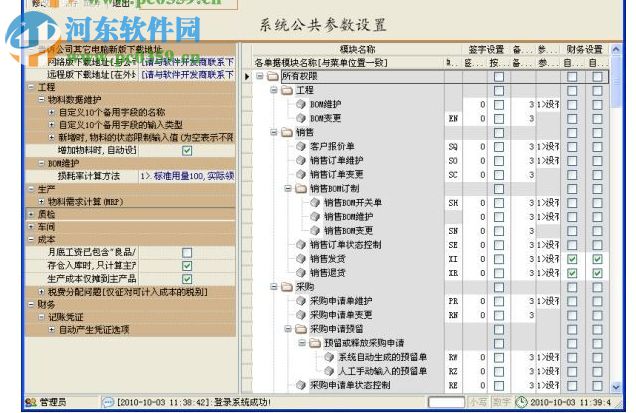Viewport: 636px width, 413px height.
Task: Click the cube icon next to 采购申请单状态控制
Action: click(x=301, y=385)
